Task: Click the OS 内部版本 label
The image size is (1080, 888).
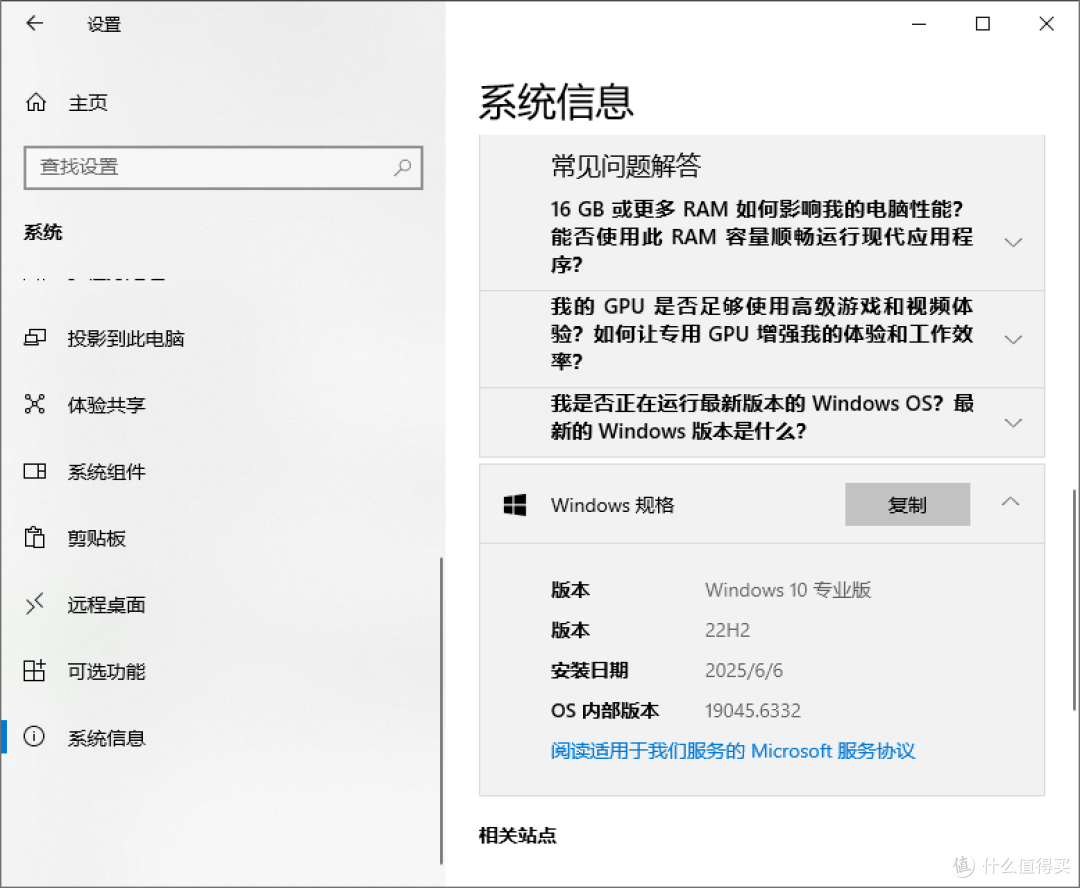Action: point(605,710)
